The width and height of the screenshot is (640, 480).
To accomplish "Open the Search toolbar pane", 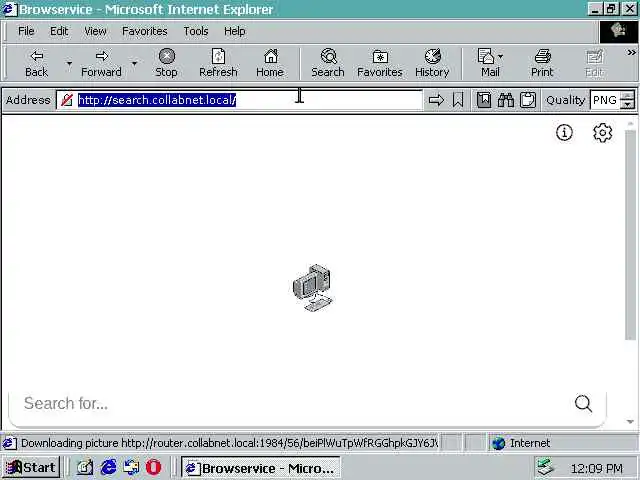I will click(x=328, y=63).
